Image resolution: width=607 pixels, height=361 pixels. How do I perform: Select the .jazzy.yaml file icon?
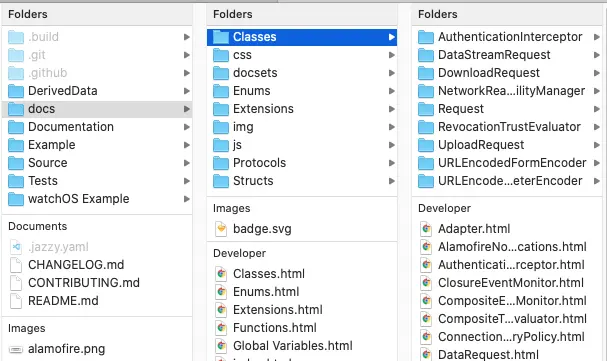16,247
